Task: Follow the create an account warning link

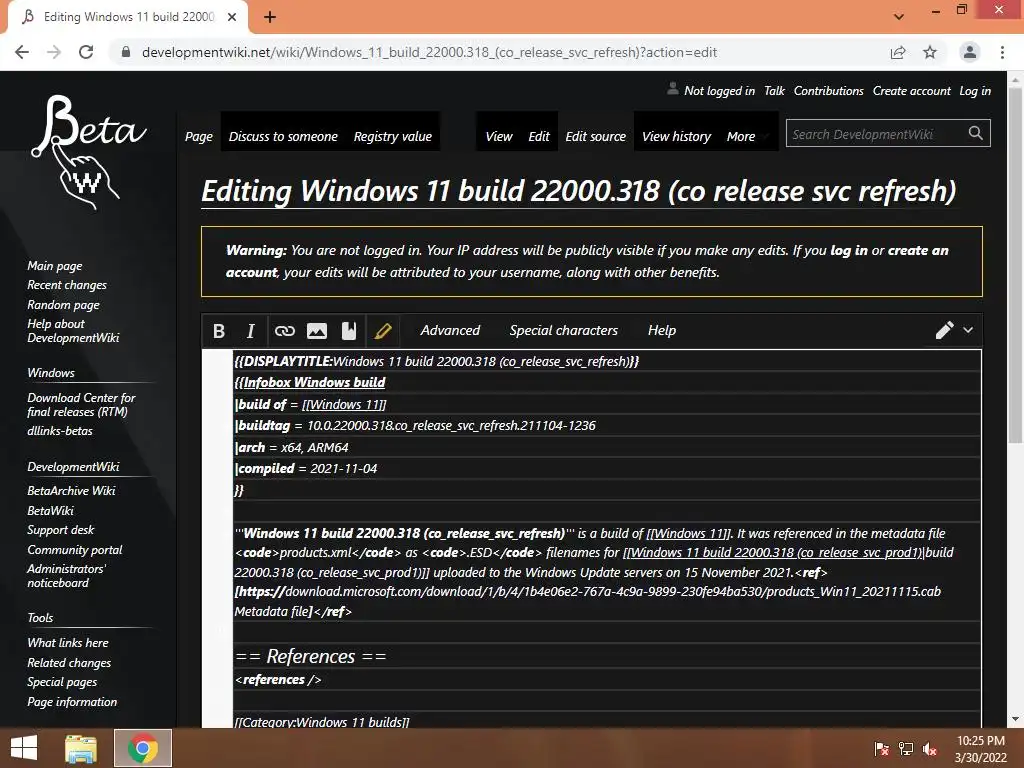Action: (x=918, y=251)
